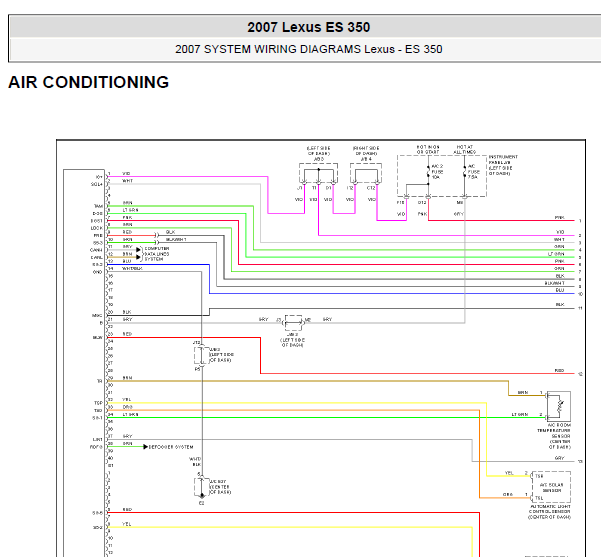
Task: Click the C12 connector label
Action: 371,188
